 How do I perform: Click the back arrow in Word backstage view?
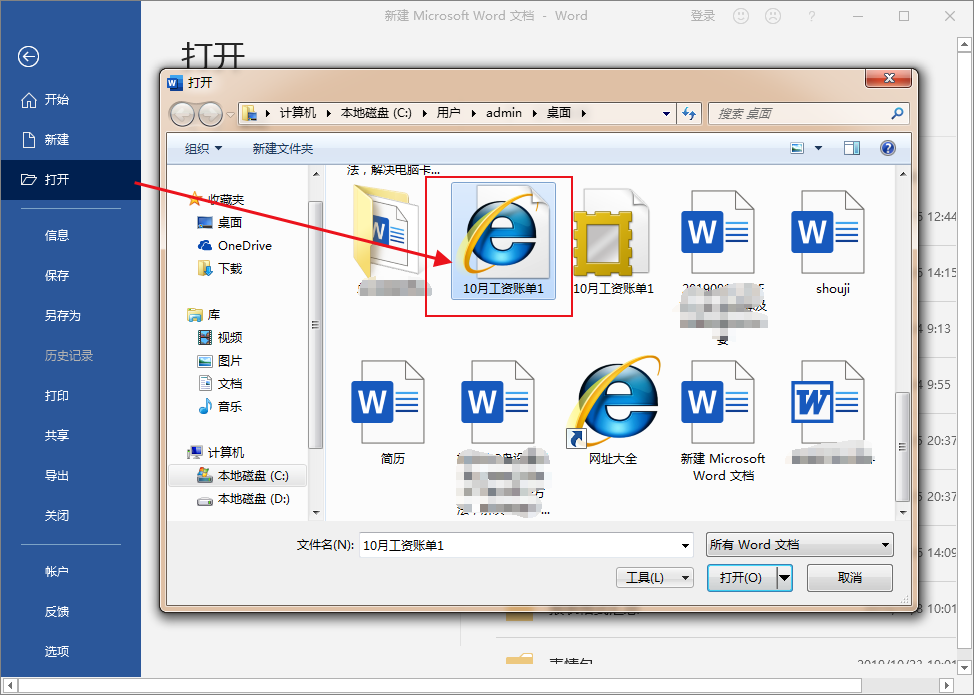tap(27, 57)
